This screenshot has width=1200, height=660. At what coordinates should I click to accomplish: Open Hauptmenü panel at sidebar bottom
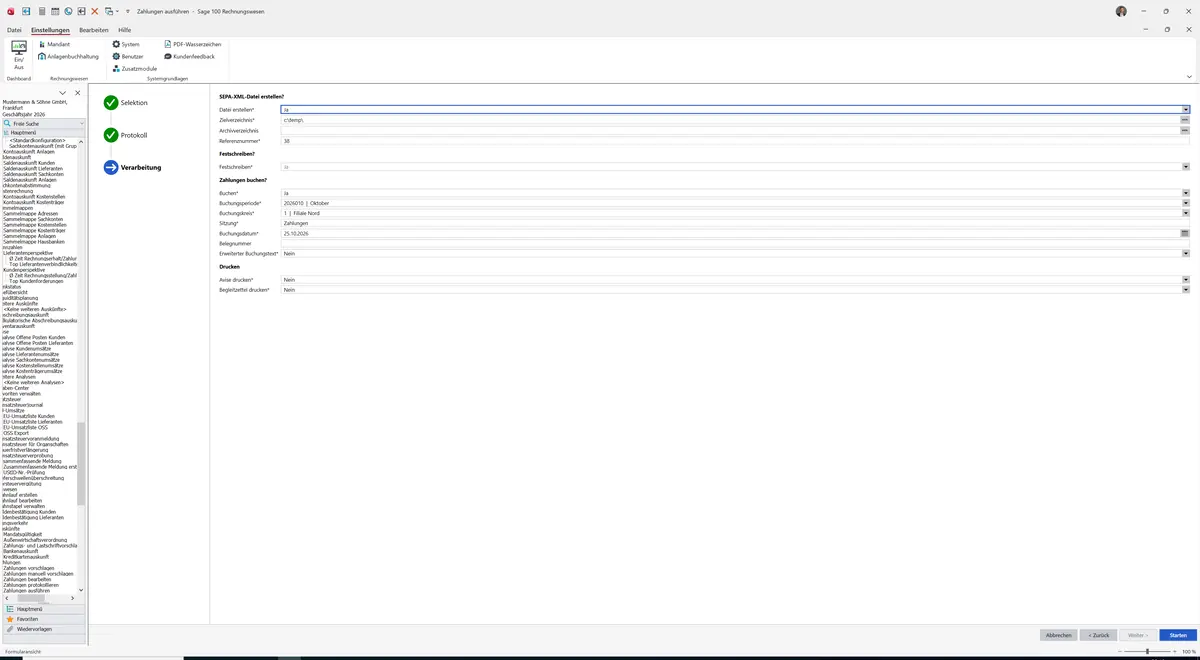tap(44, 609)
